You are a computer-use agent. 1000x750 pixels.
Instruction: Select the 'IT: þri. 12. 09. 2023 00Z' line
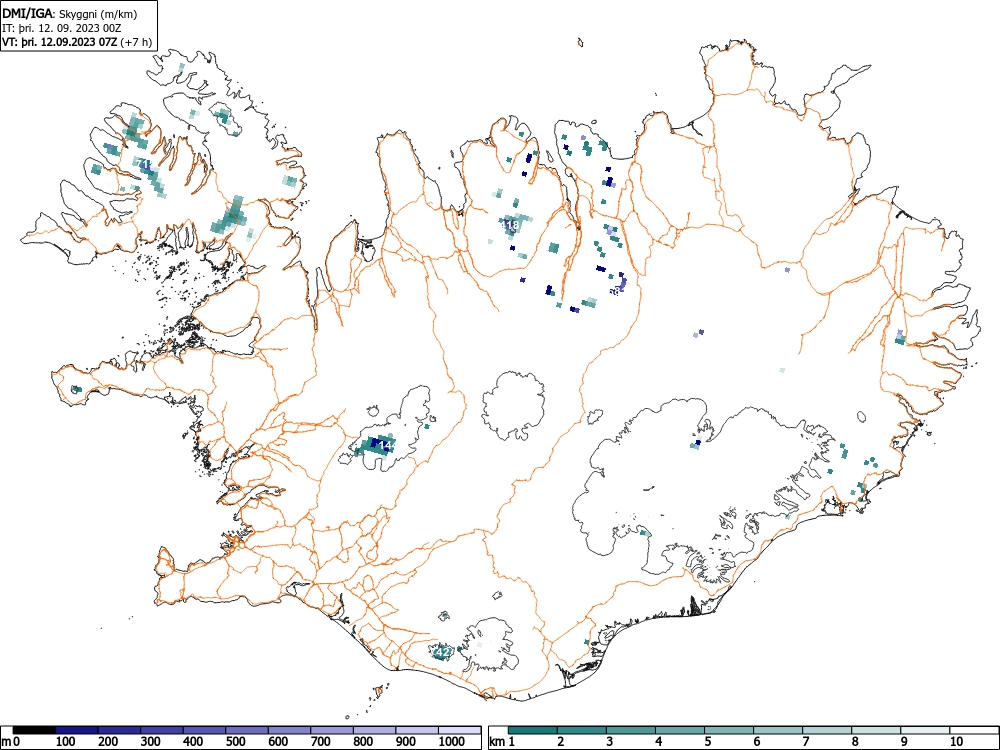[x=62, y=28]
